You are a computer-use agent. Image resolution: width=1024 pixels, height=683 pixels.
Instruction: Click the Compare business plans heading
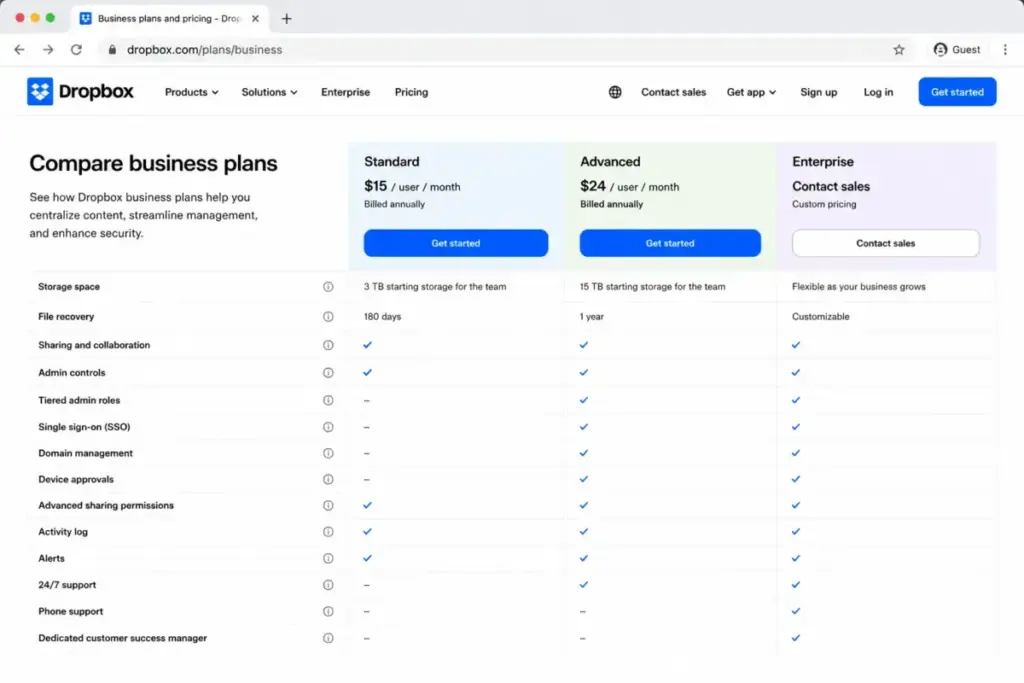(x=153, y=163)
